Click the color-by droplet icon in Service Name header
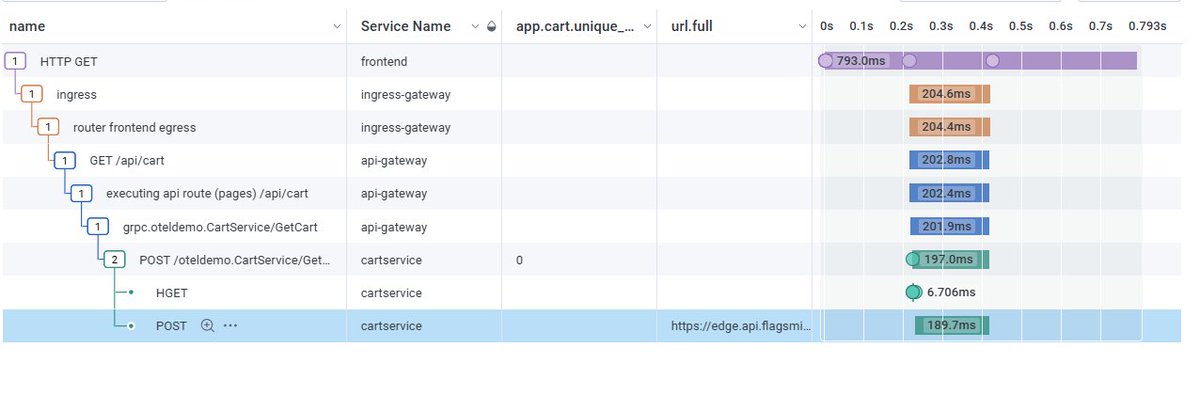 pyautogui.click(x=491, y=27)
